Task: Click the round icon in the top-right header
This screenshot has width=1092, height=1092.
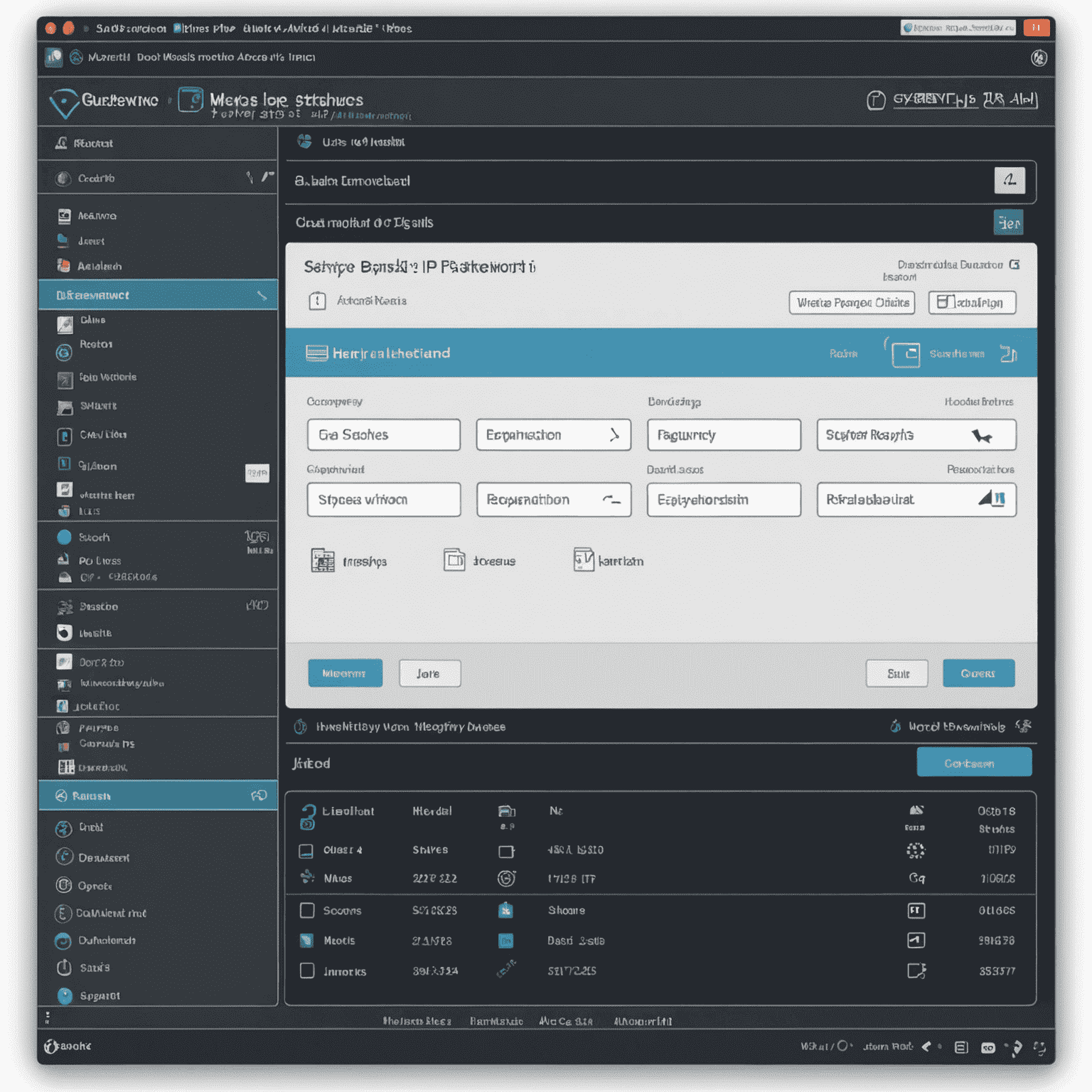Action: coord(1039,58)
